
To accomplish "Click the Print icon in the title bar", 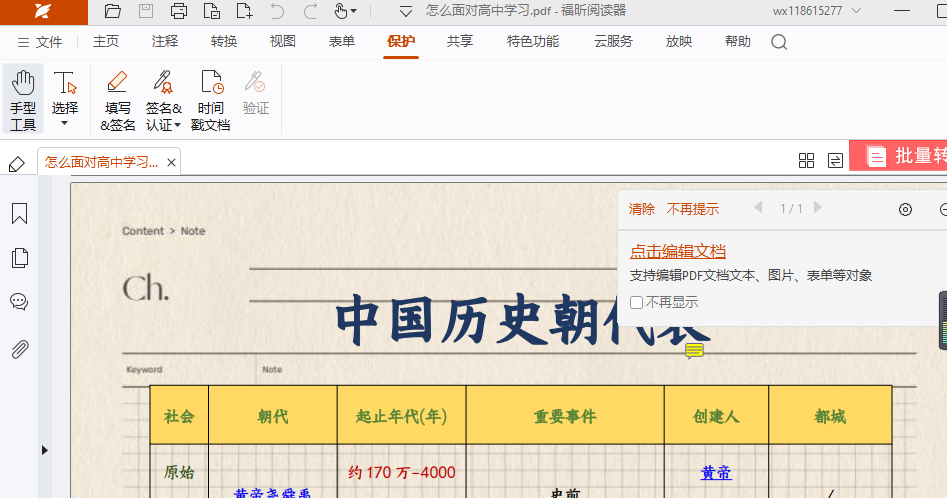I will point(179,12).
